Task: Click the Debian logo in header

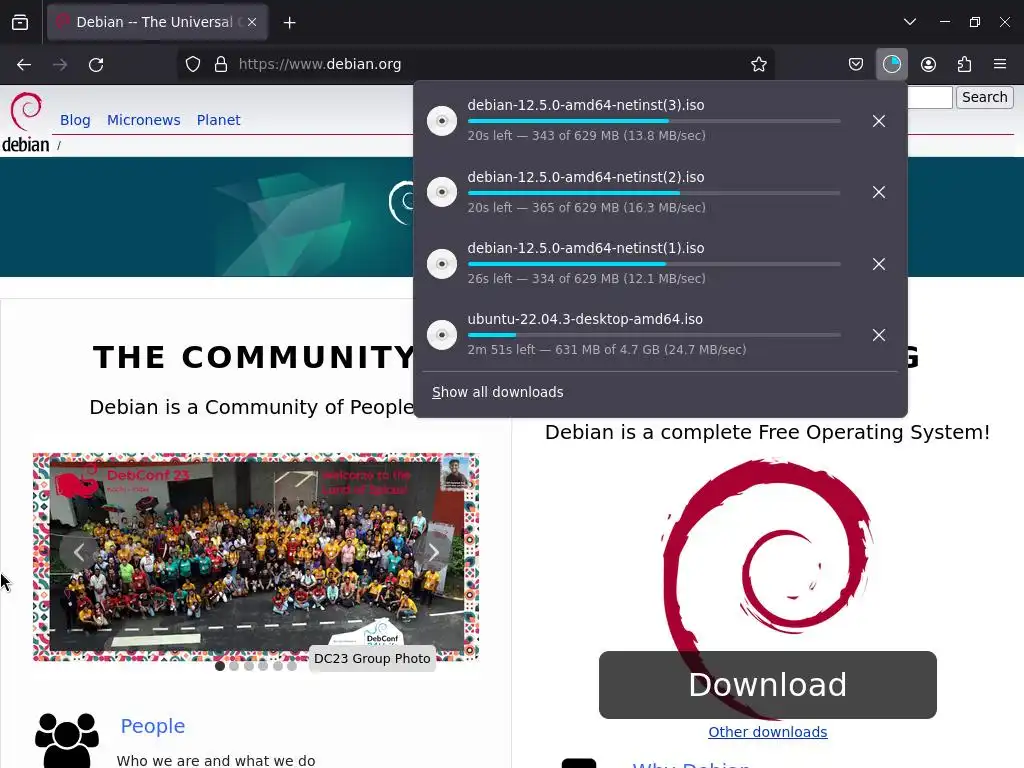Action: (x=26, y=122)
